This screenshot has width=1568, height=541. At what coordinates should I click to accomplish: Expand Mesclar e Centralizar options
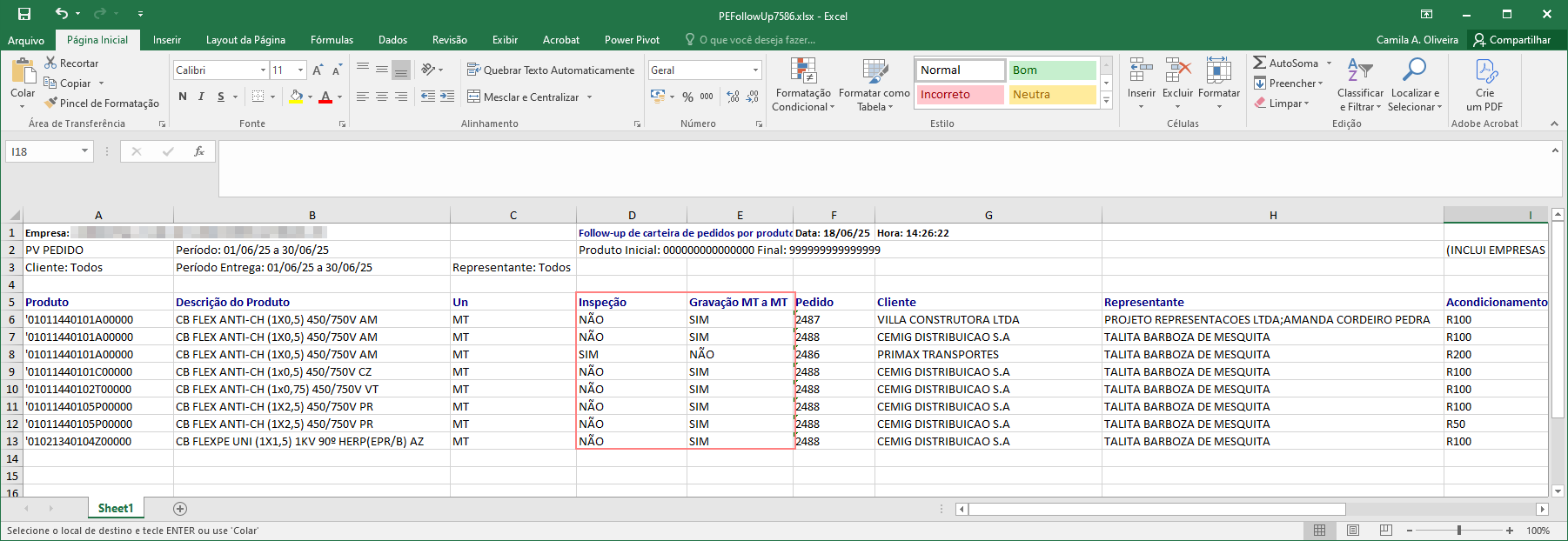[589, 97]
